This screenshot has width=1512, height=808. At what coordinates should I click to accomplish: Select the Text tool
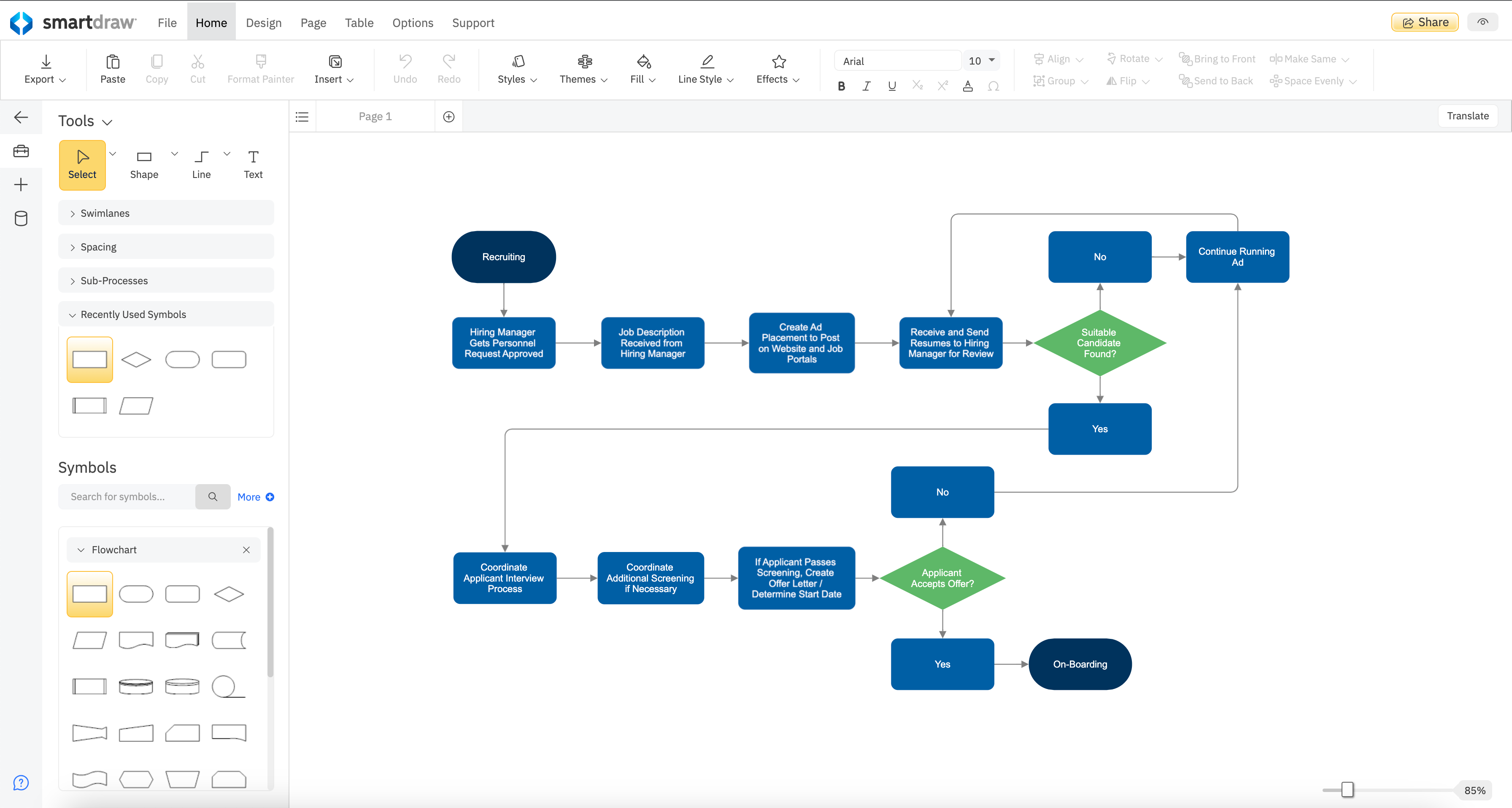pos(252,163)
